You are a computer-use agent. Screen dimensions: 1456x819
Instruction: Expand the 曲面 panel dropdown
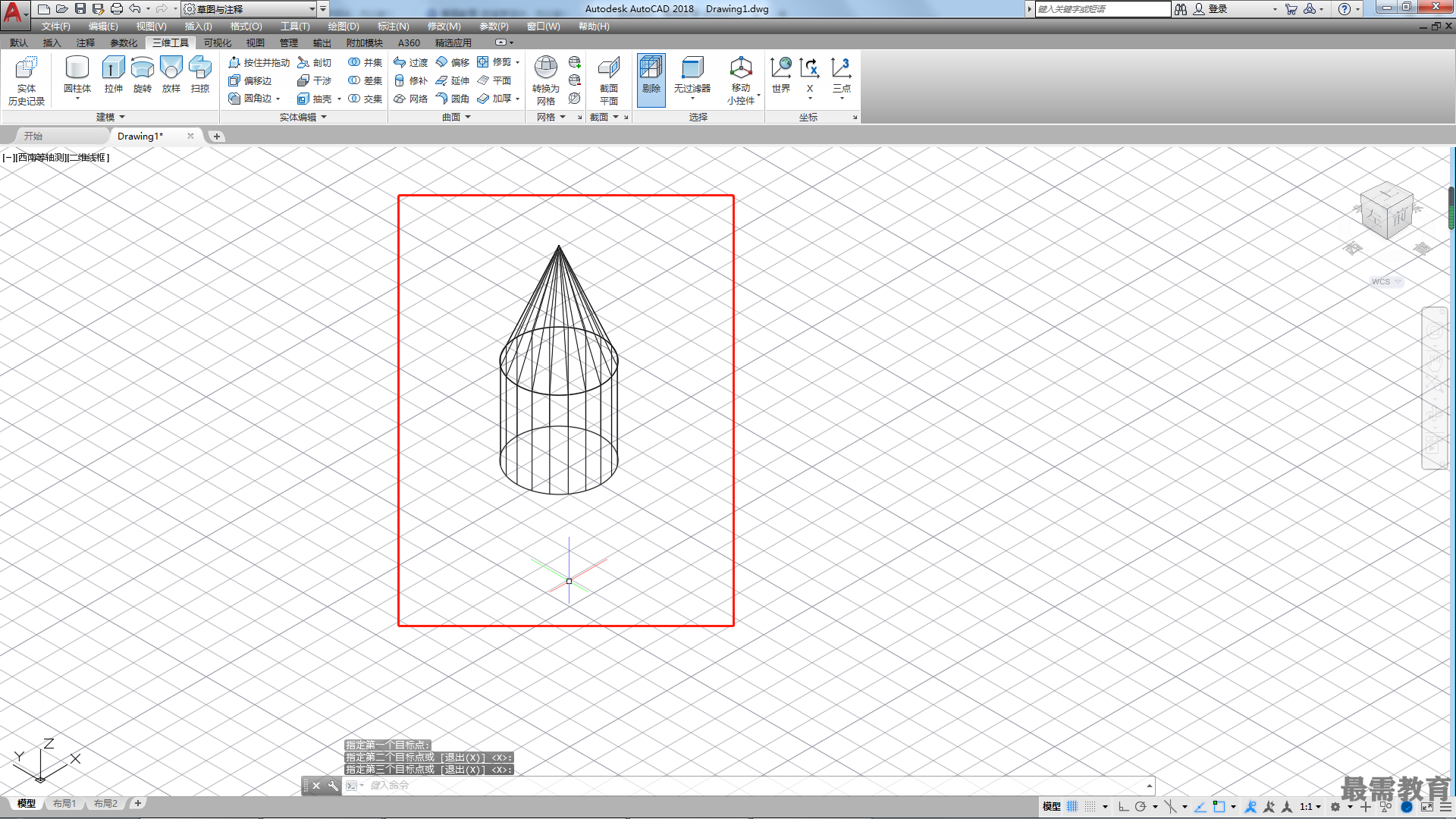tap(457, 117)
